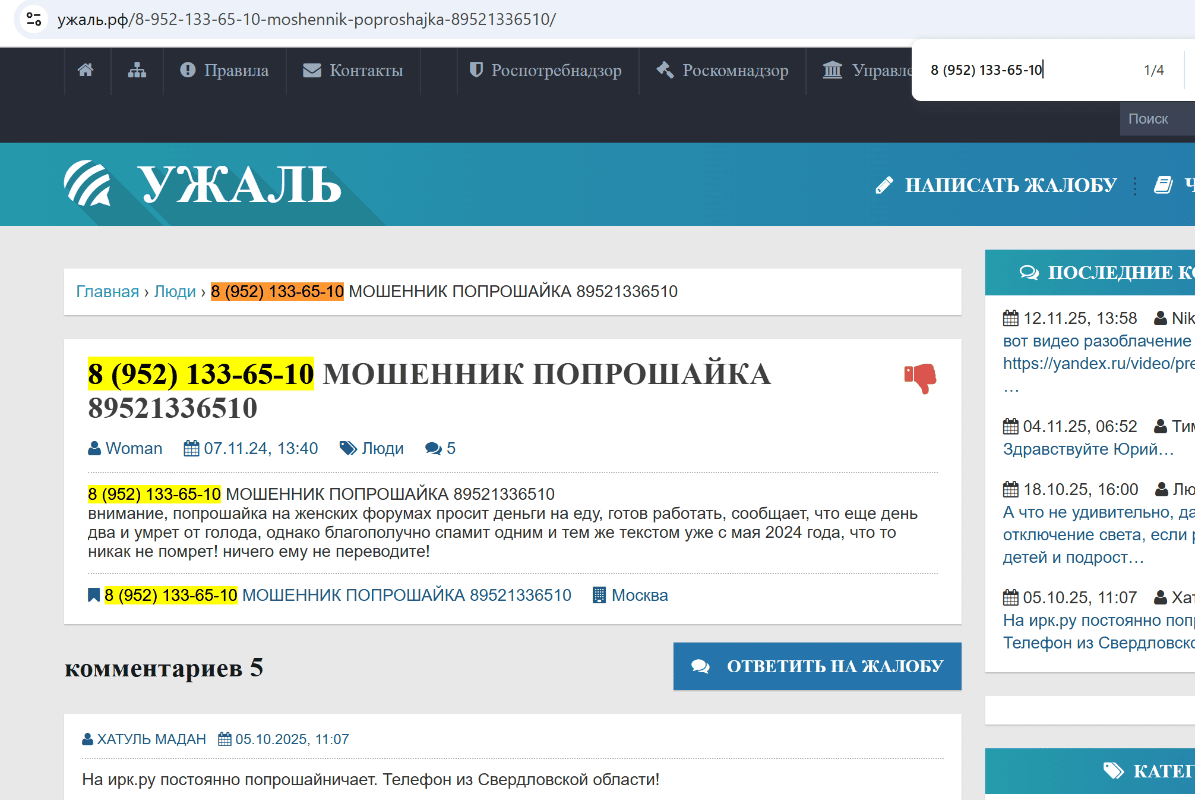The image size is (1195, 800).
Task: Open the Роскомнадзор navigation link
Action: click(722, 70)
